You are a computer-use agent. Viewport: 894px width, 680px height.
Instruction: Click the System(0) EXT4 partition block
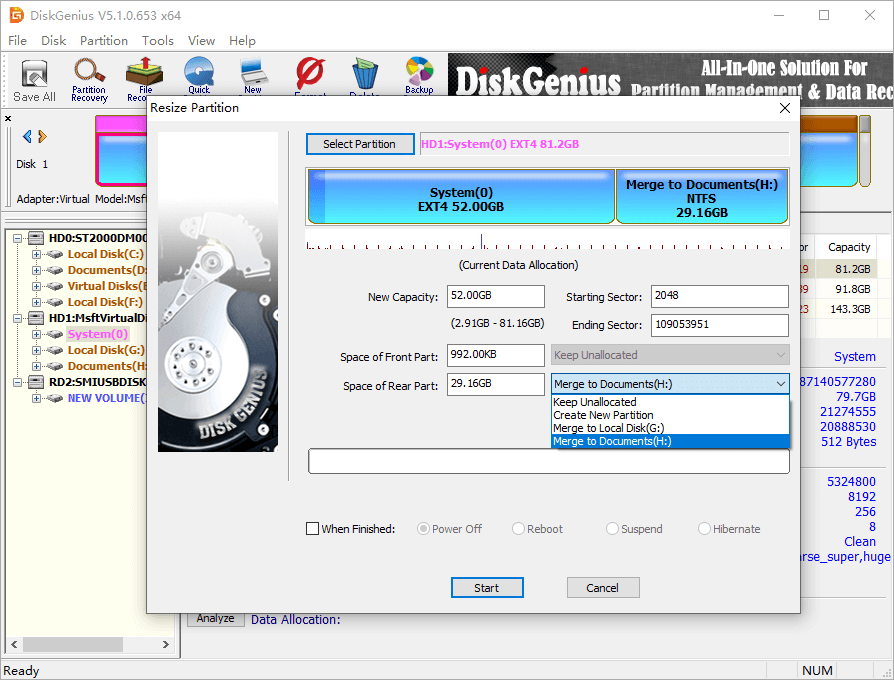(461, 197)
